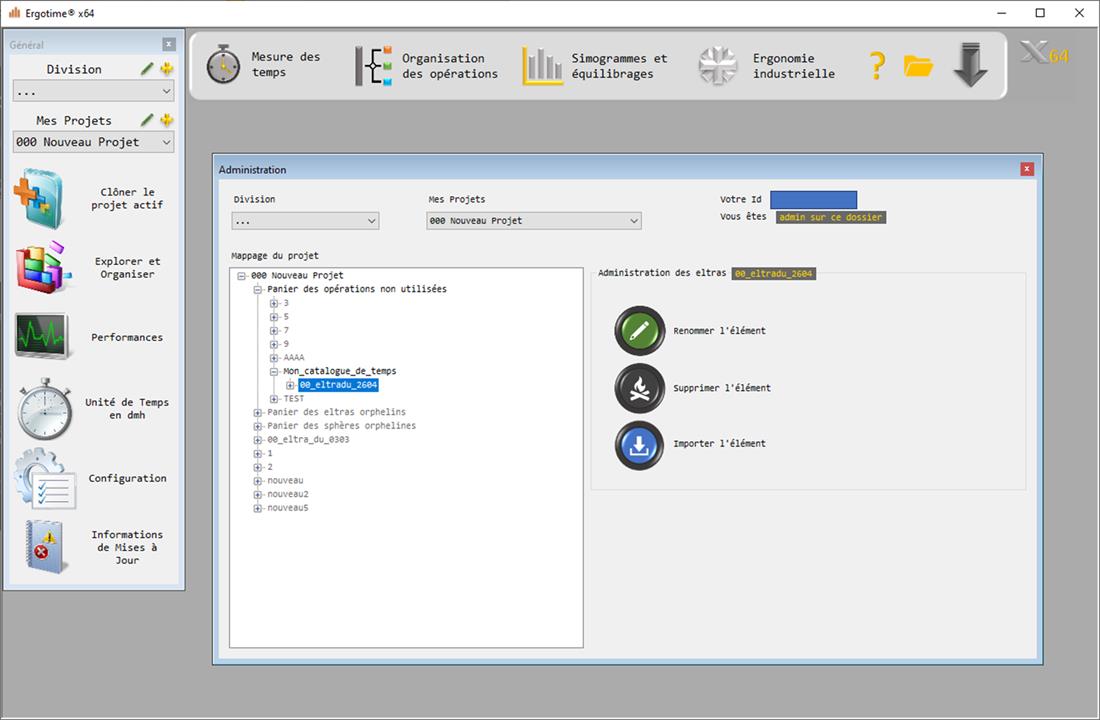Click the admin sur ce dossier badge

coord(831,218)
